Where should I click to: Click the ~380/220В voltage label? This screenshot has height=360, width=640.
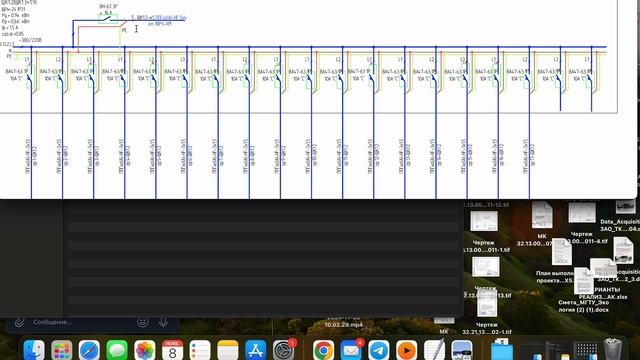click(x=30, y=40)
